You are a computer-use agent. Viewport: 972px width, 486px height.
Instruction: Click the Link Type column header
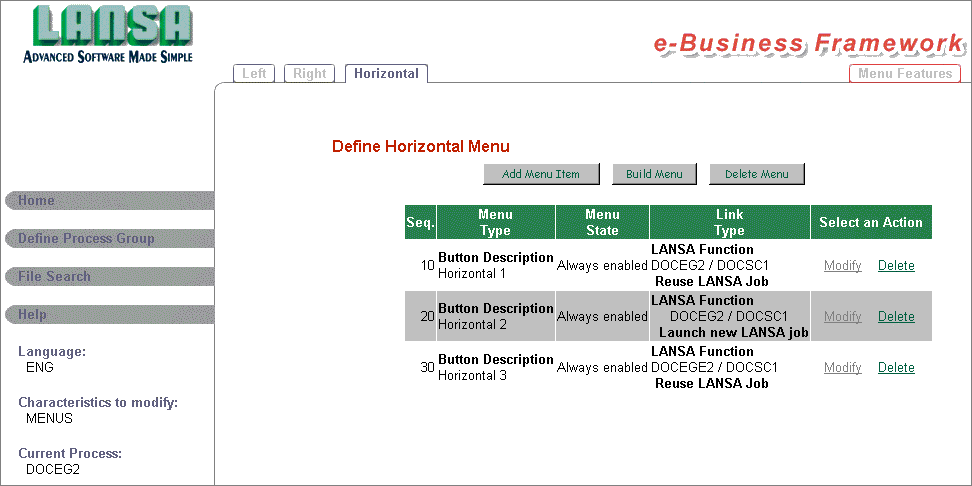coord(730,223)
